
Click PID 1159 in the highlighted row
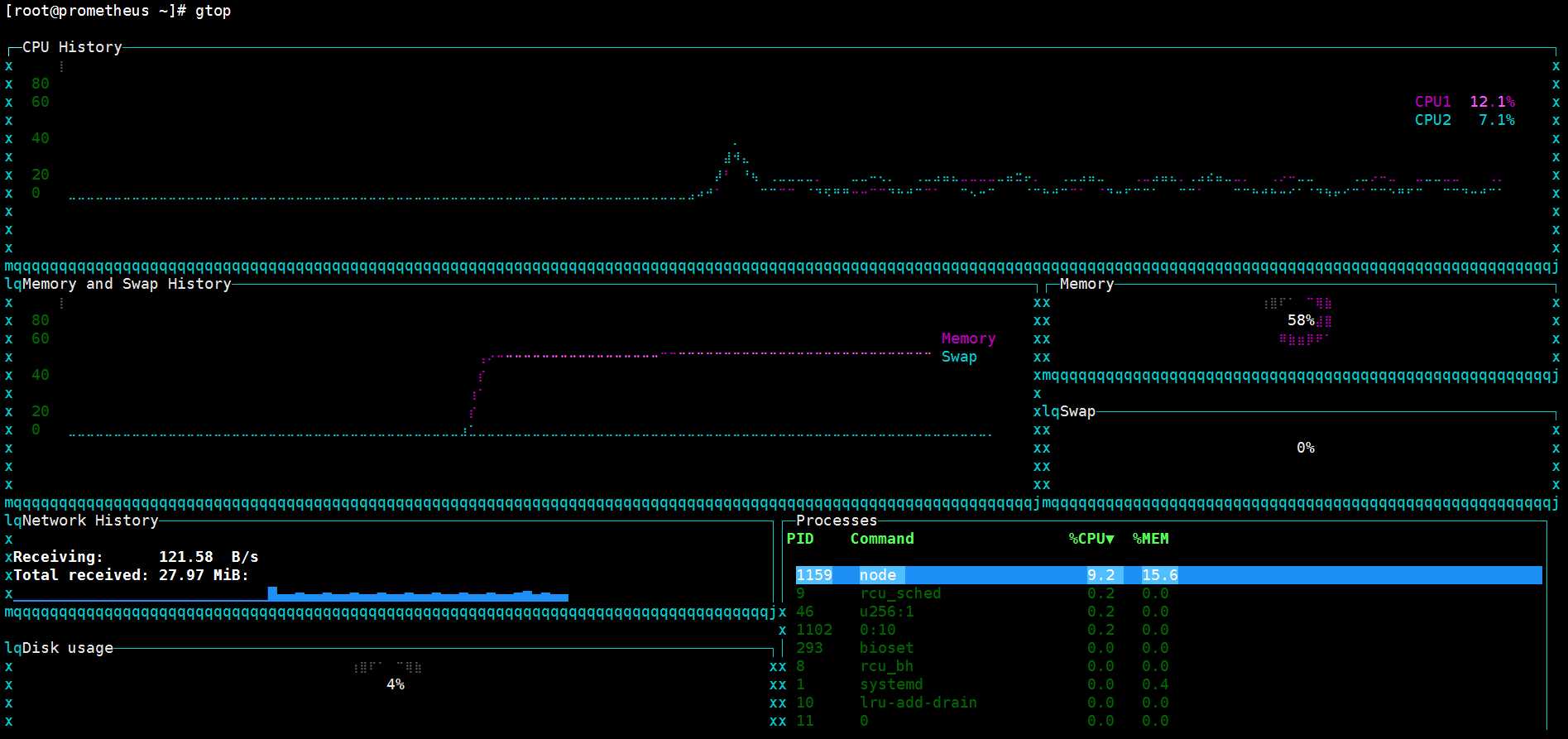(x=814, y=575)
